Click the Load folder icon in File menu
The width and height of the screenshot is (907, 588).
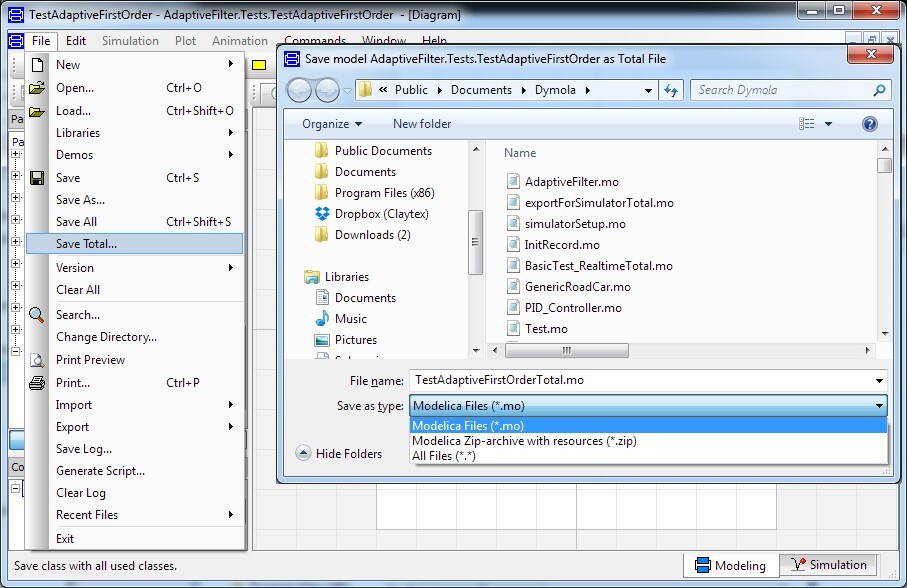click(37, 111)
